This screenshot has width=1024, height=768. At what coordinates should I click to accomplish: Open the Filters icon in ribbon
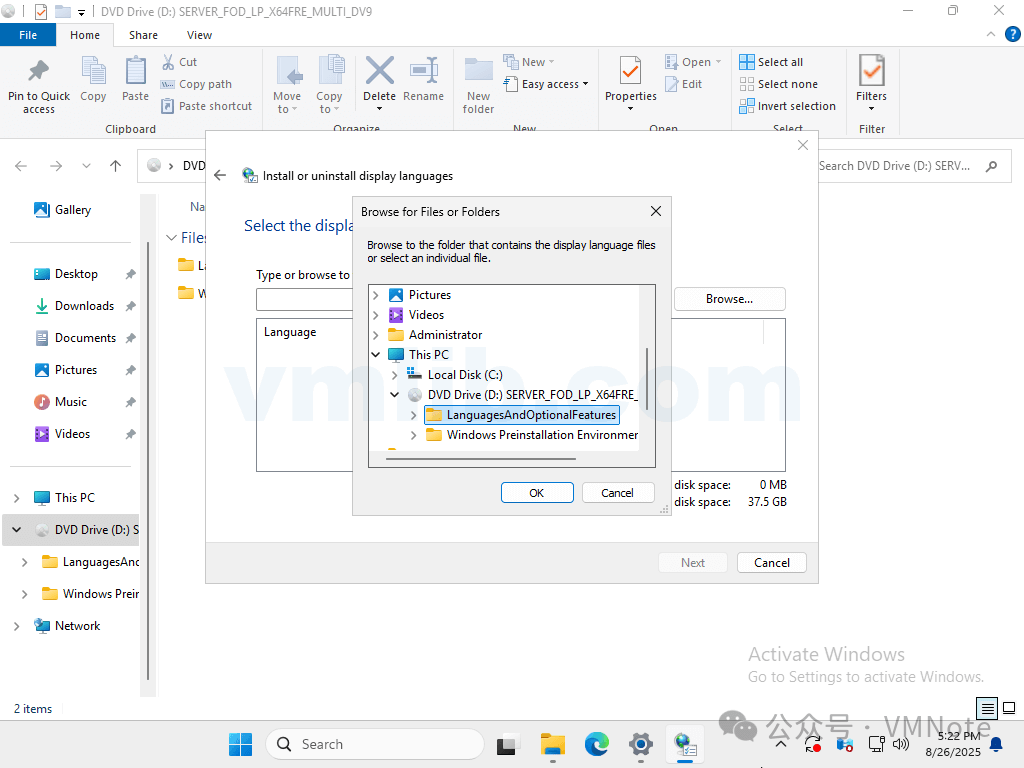(871, 74)
